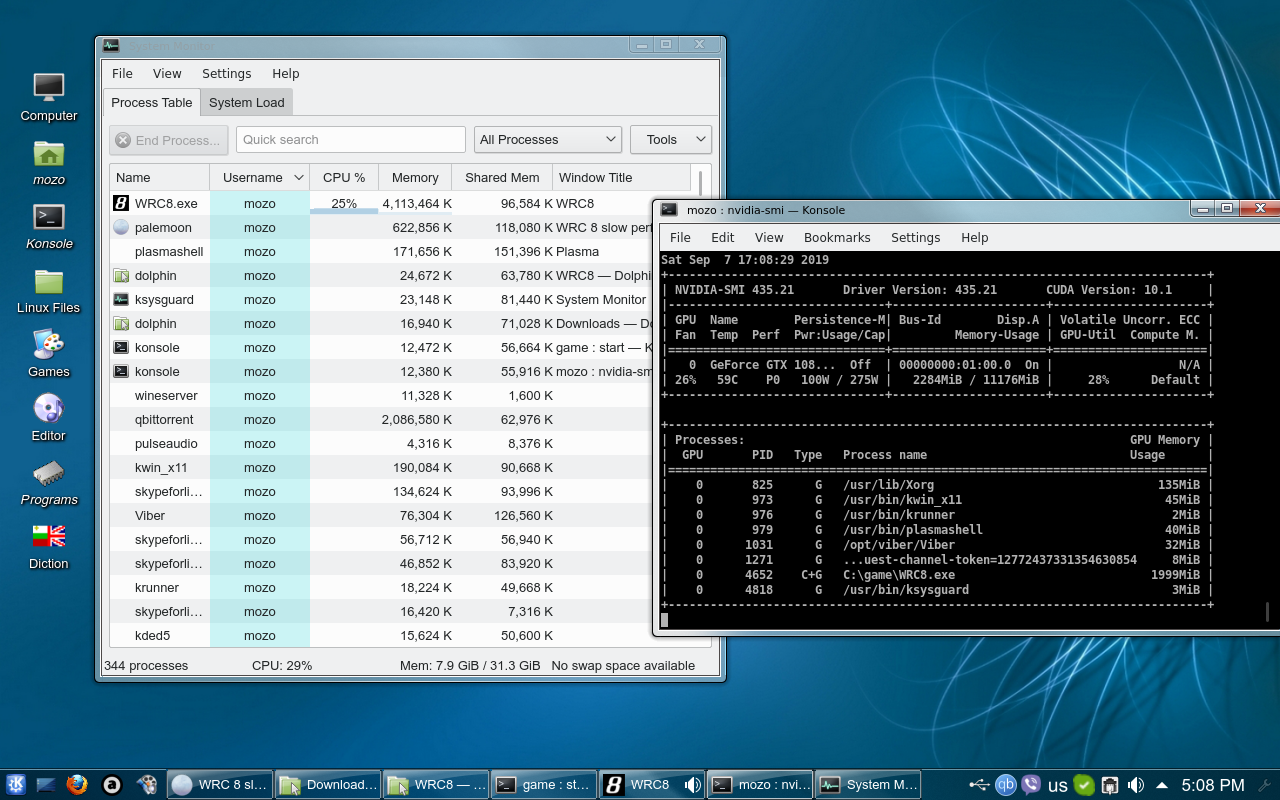Image resolution: width=1280 pixels, height=800 pixels.
Task: Switch to the 'Download...' Dolphin taskbar window
Action: coord(329,785)
